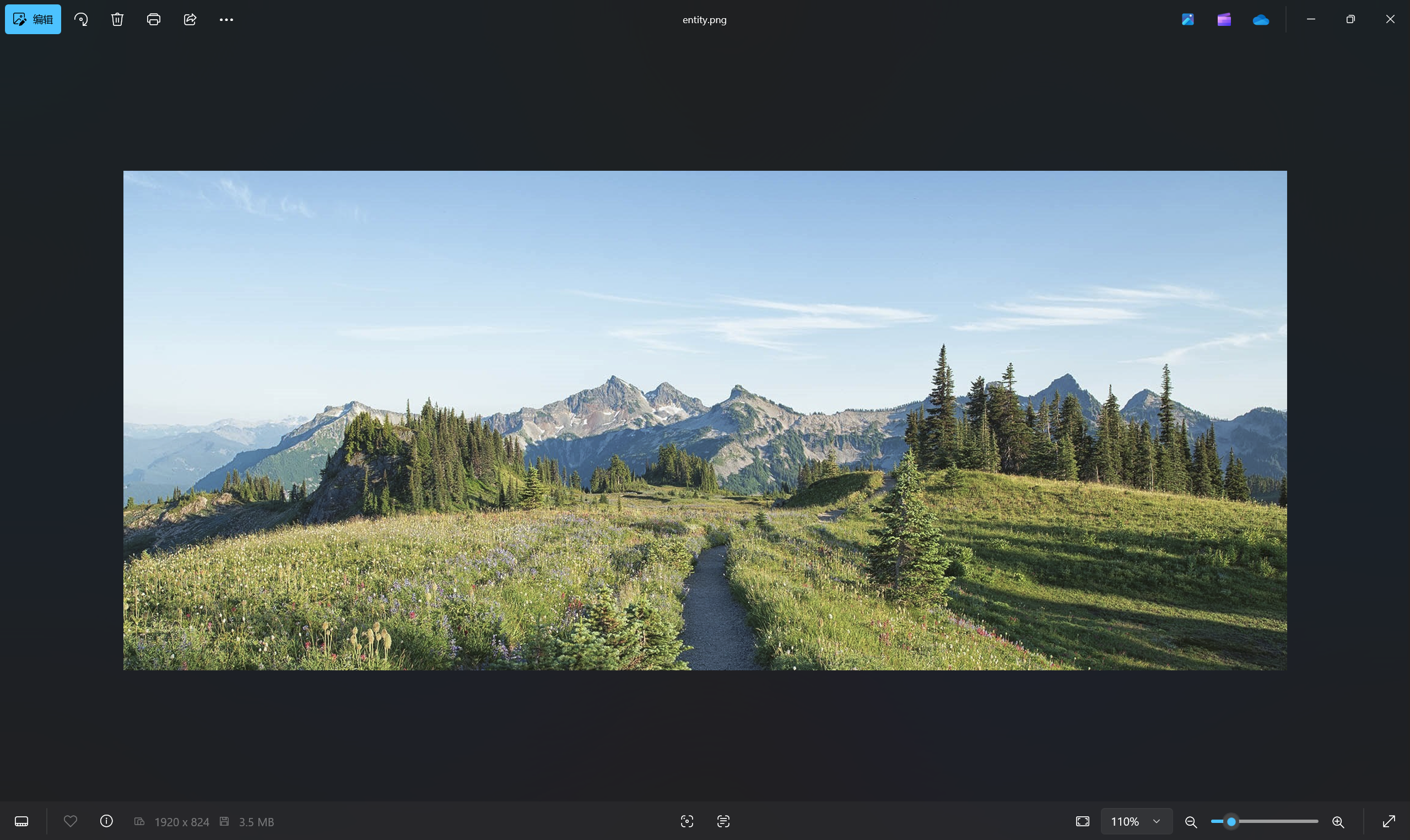This screenshot has width=1410, height=840.
Task: Restore down the Photos window
Action: (x=1350, y=19)
